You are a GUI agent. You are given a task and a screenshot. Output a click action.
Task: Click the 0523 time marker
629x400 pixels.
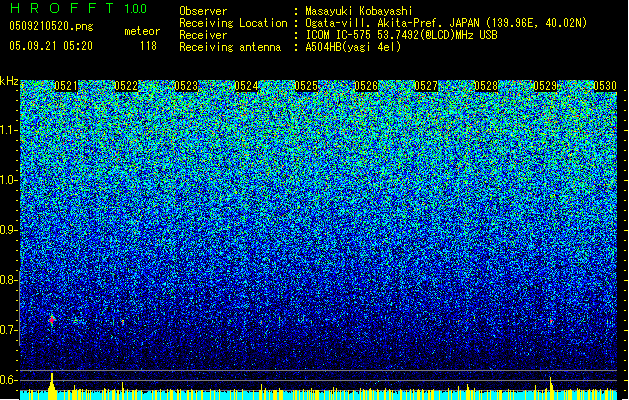pos(186,86)
